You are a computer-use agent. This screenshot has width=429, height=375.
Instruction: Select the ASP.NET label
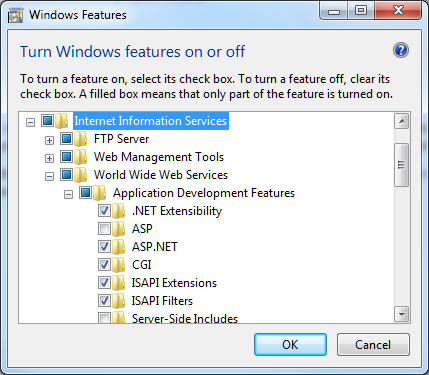155,247
